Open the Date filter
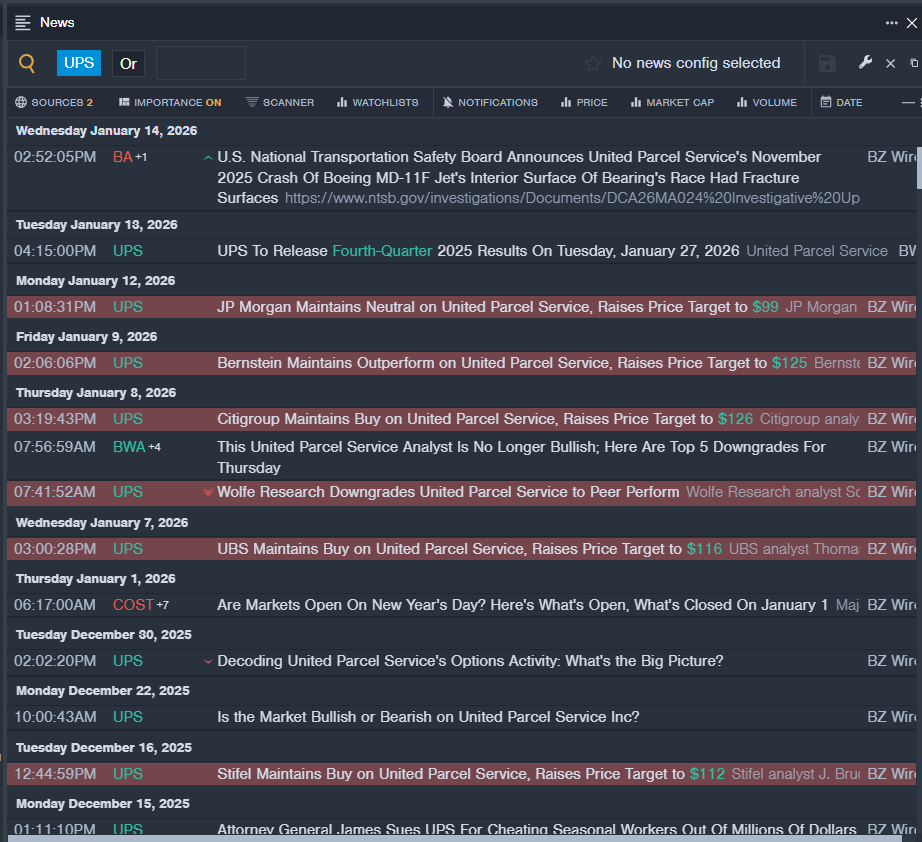This screenshot has width=922, height=842. 841,102
